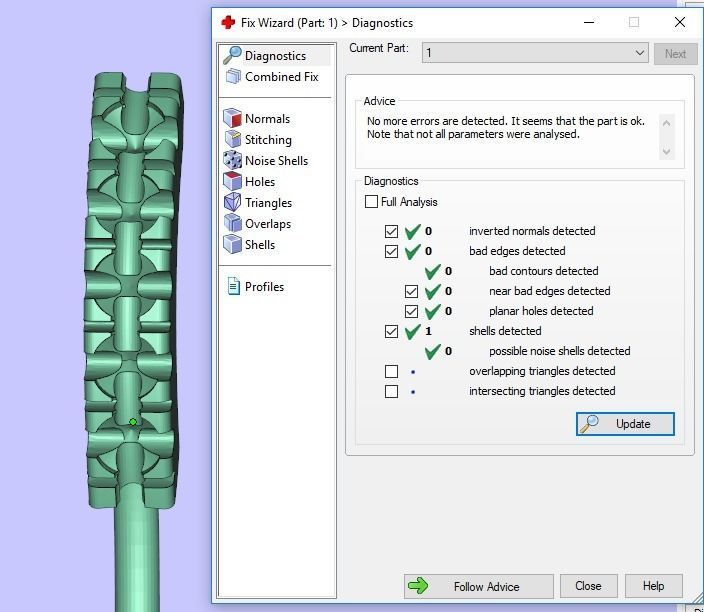The width and height of the screenshot is (704, 612).
Task: Click the Follow Advice button
Action: [x=479, y=586]
